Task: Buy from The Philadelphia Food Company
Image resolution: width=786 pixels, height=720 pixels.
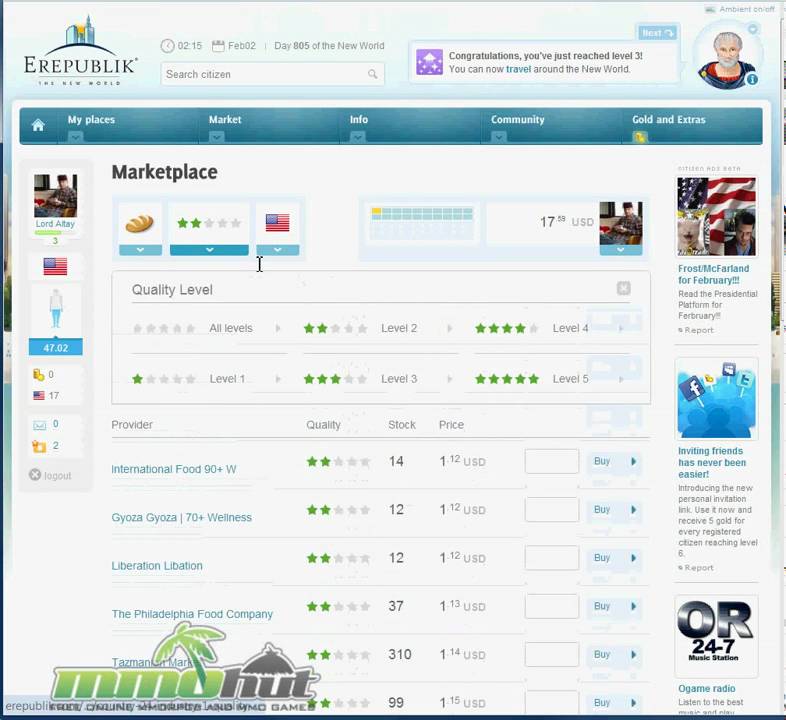Action: pos(614,606)
